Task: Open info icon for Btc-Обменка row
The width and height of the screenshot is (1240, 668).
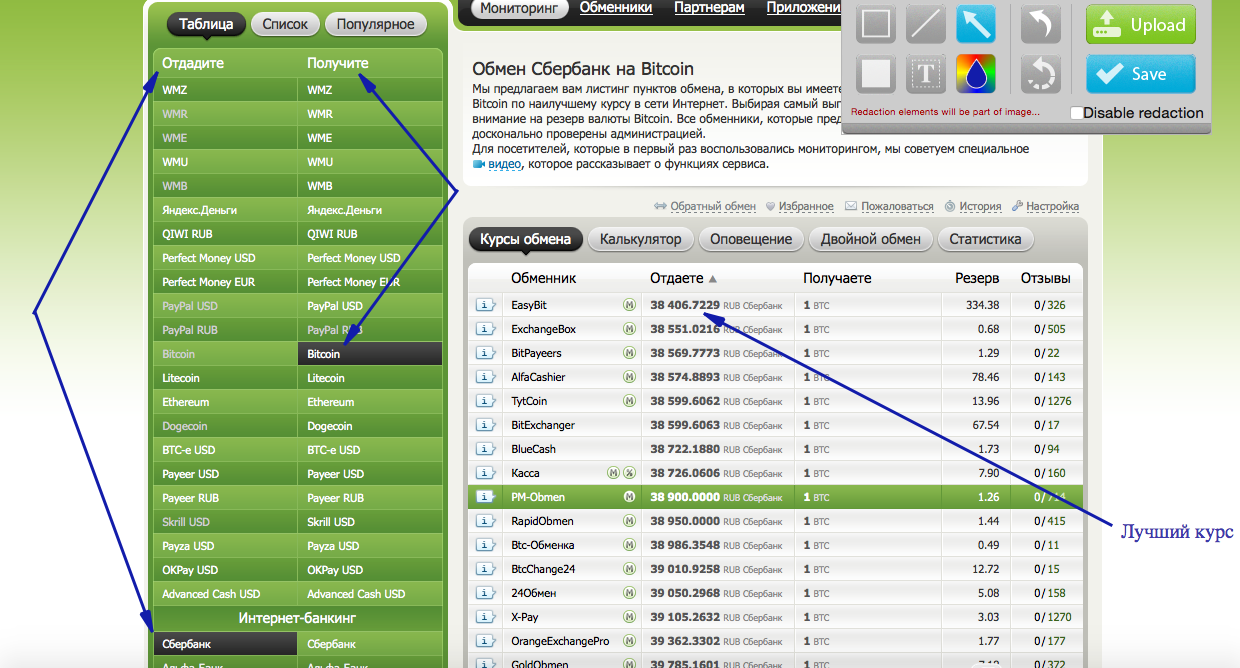Action: point(485,545)
